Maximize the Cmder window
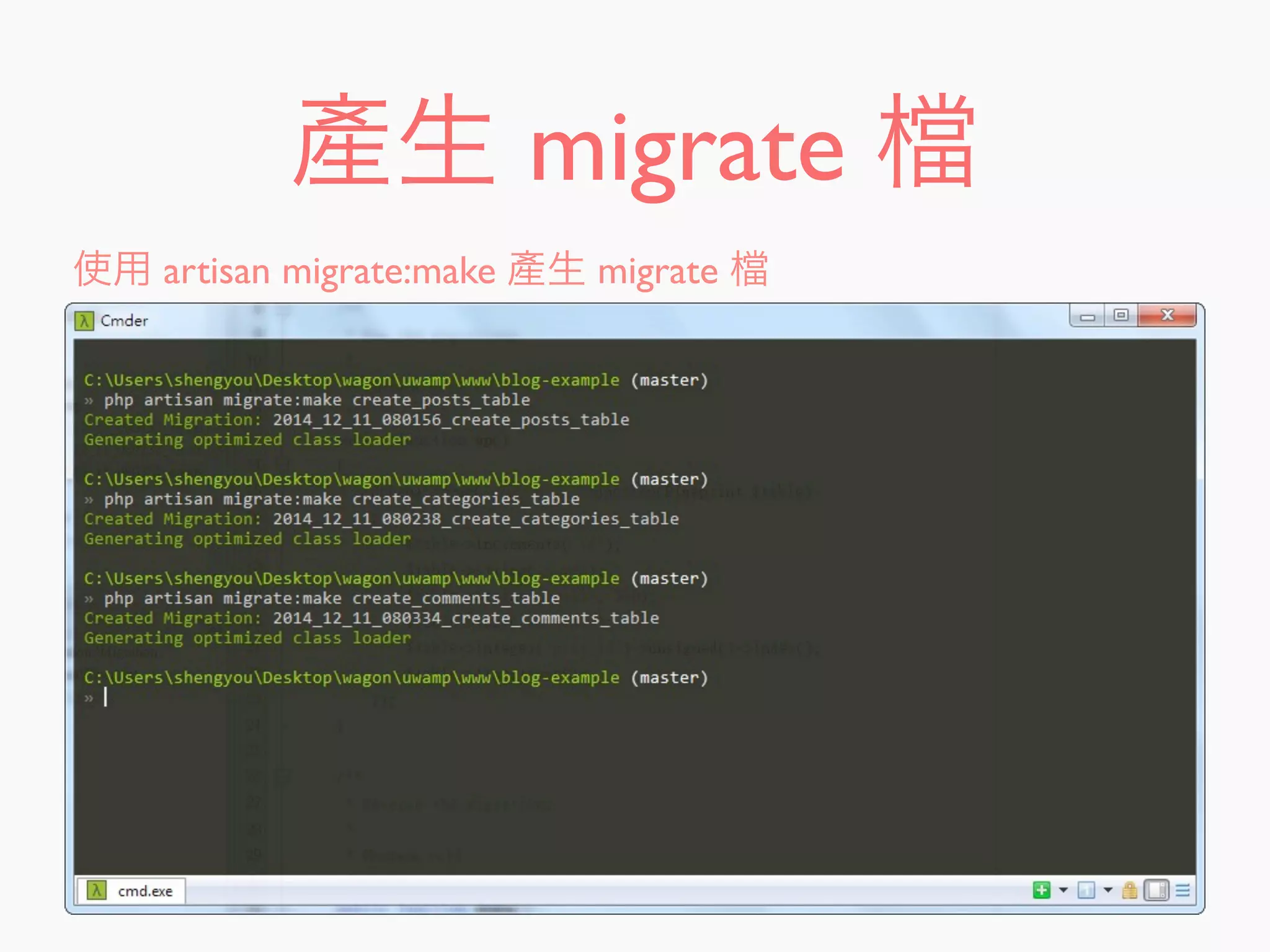The width and height of the screenshot is (1270, 952). (x=1121, y=315)
